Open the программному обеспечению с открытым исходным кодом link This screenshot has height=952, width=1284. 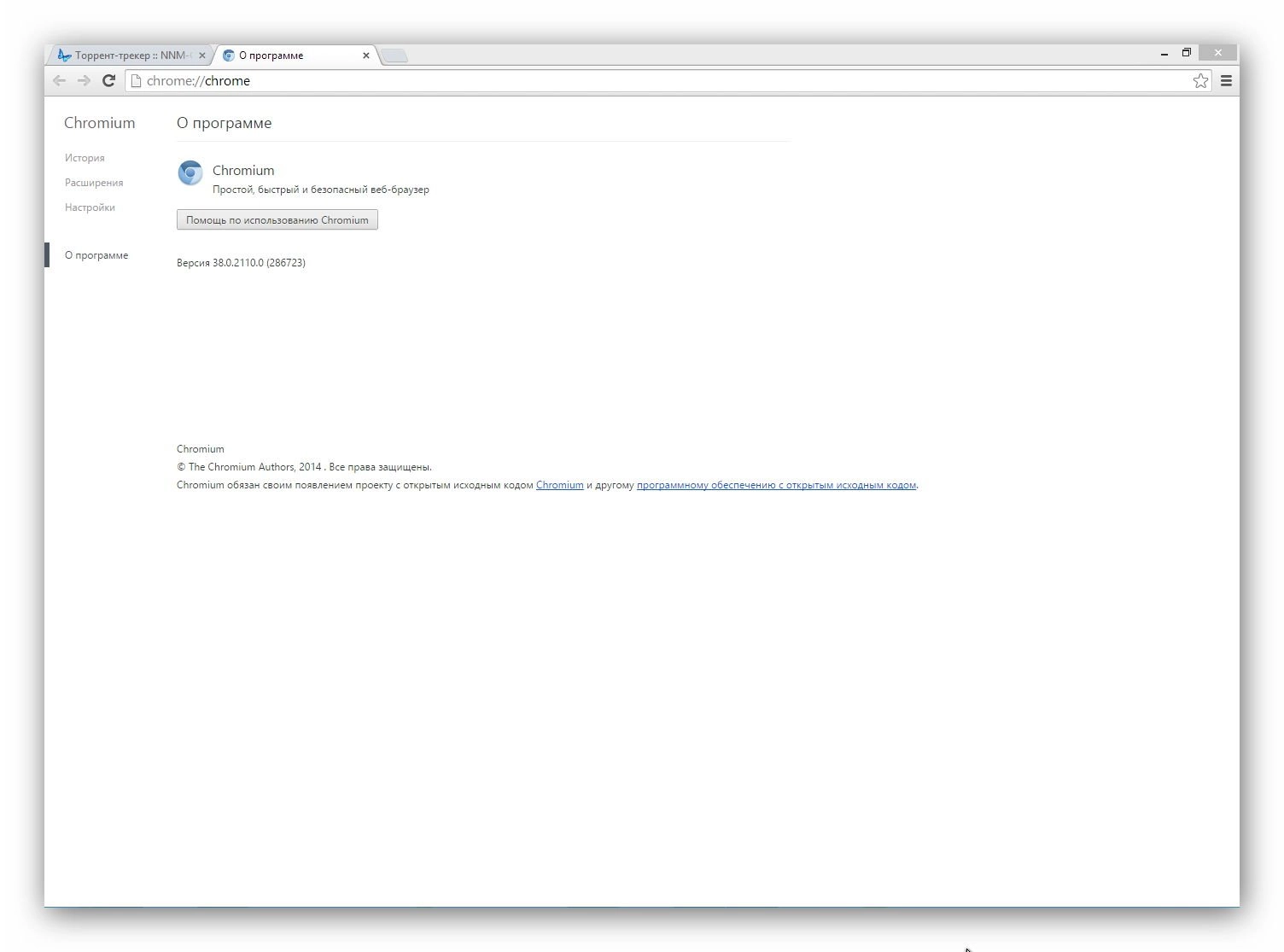[x=776, y=485]
